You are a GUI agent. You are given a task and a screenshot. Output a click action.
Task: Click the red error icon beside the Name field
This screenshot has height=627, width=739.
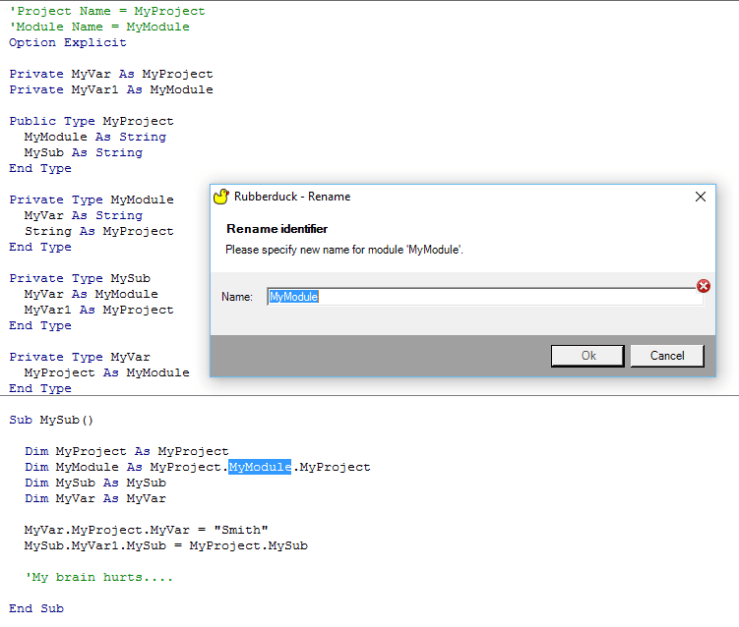click(703, 286)
